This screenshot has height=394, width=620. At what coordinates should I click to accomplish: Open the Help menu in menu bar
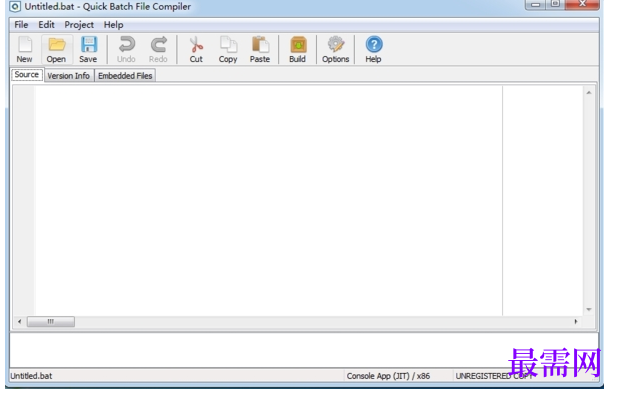(x=113, y=25)
